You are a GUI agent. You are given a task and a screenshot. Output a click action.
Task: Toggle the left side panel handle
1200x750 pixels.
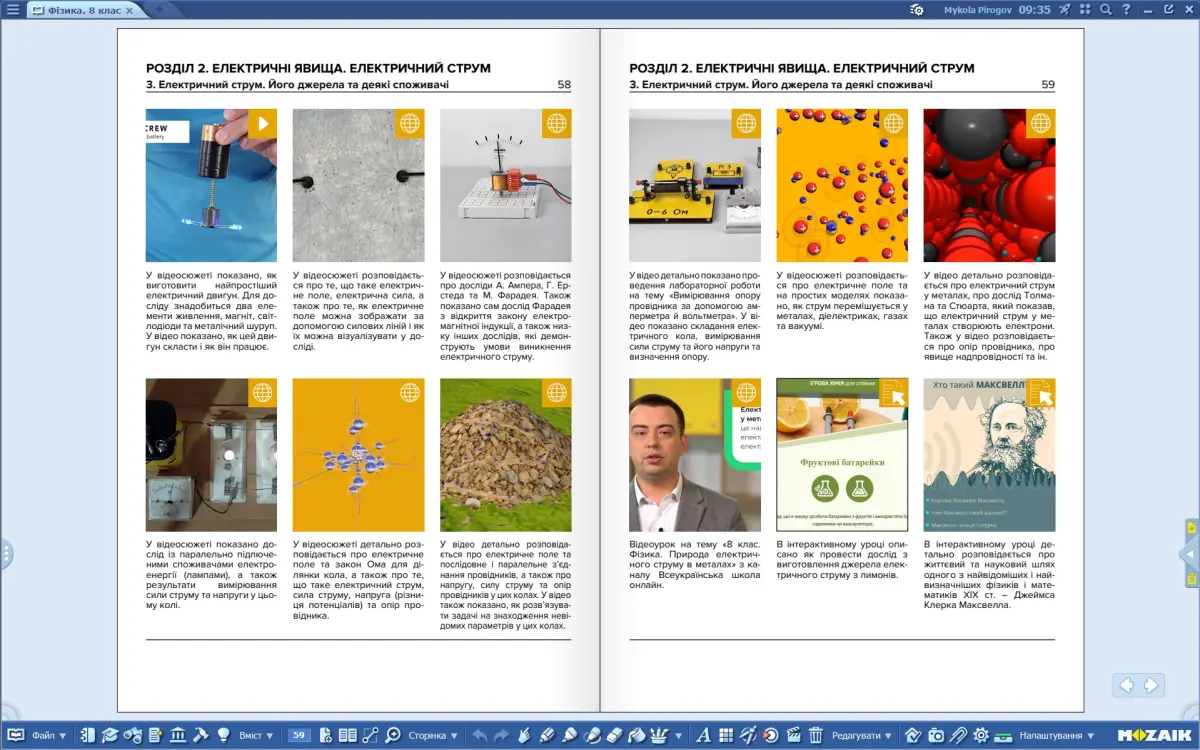pyautogui.click(x=5, y=553)
